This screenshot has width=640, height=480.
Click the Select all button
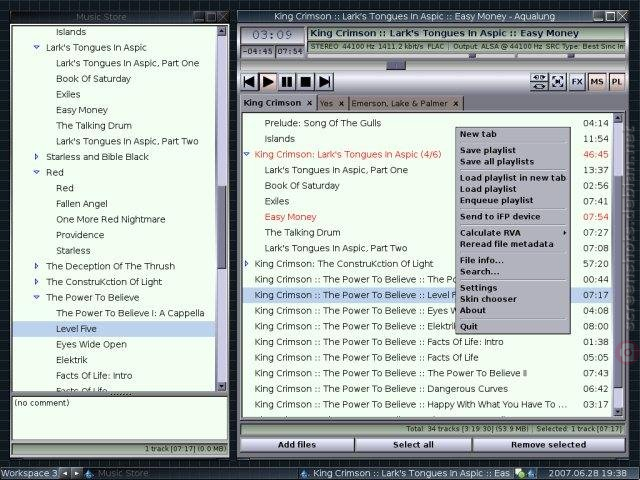(413, 445)
